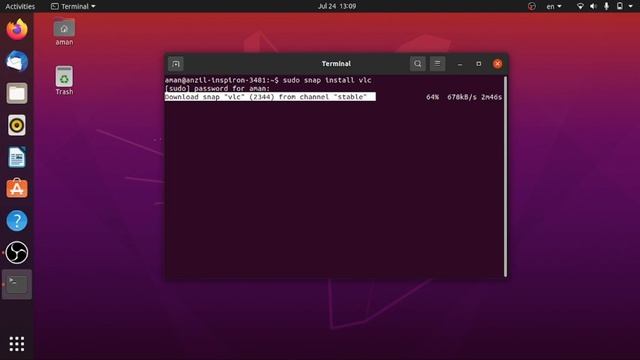The image size is (640, 360).
Task: Click the 2m46s remaining time text
Action: pyautogui.click(x=491, y=97)
